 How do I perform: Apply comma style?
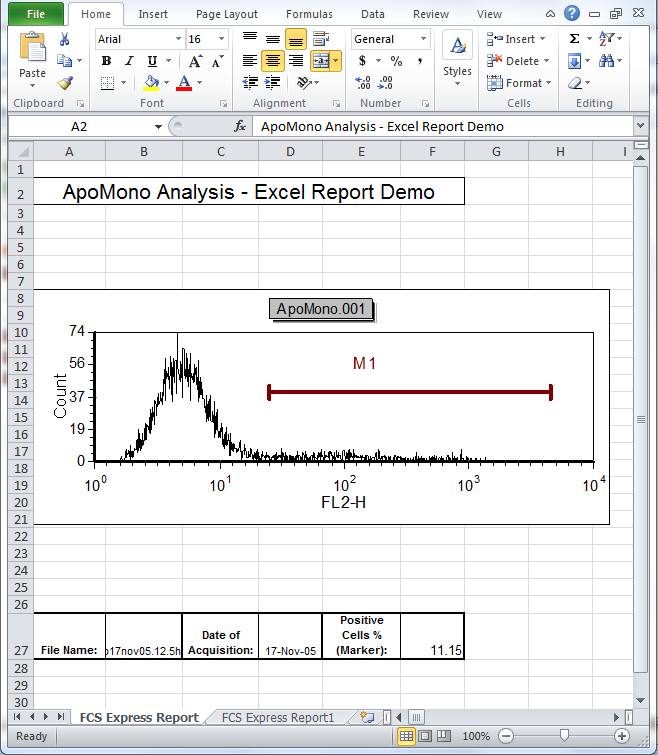click(x=420, y=61)
